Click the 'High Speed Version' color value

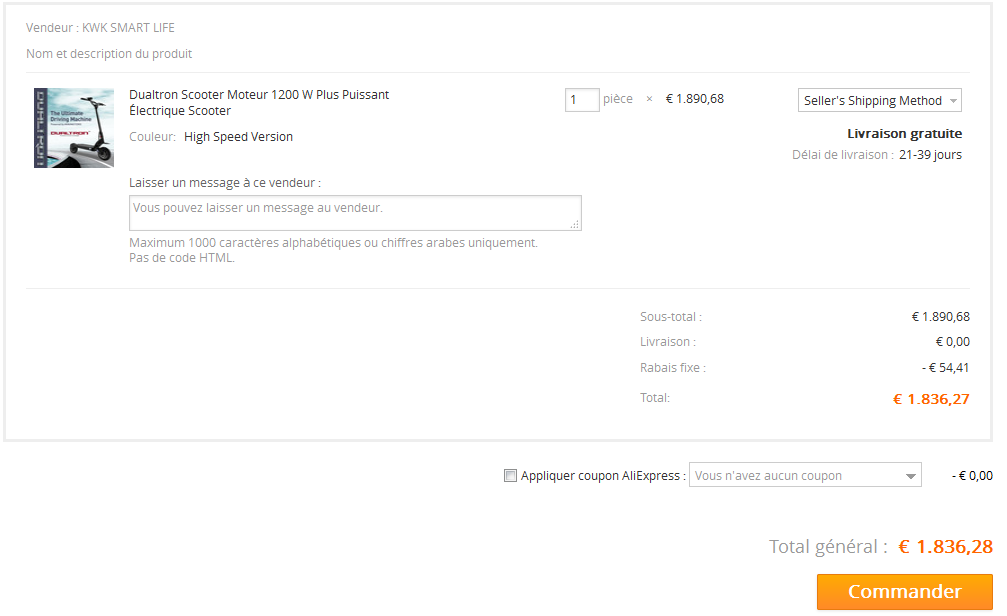(x=238, y=137)
